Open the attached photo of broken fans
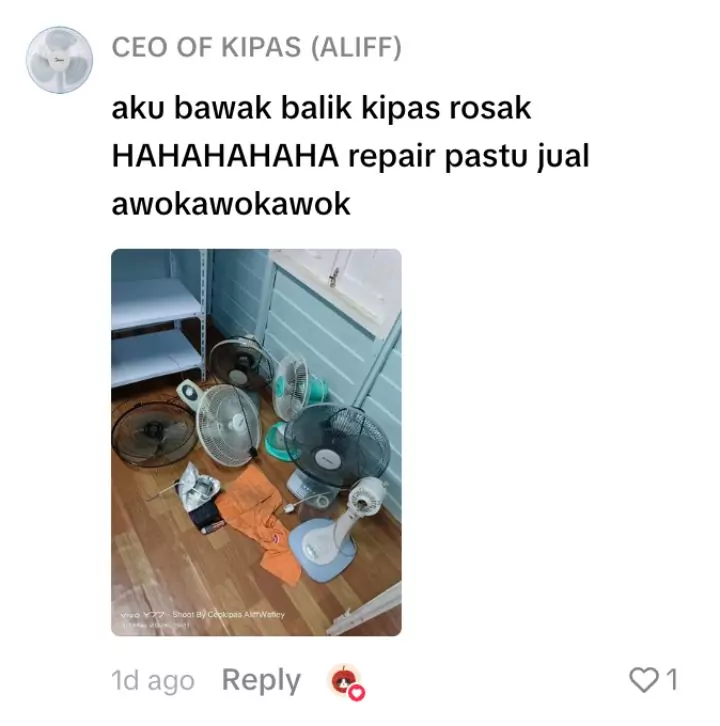The image size is (720, 726). pos(256,442)
